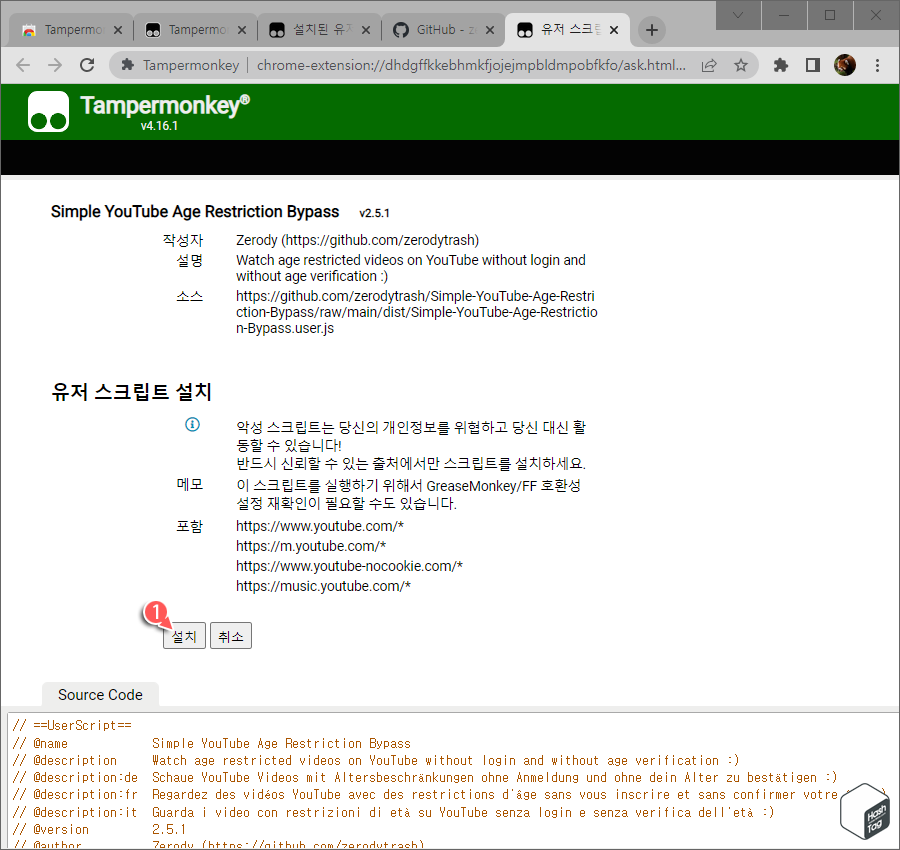Viewport: 900px width, 850px height.
Task: Click the @version 2.5.1 line in source
Action: [x=99, y=829]
